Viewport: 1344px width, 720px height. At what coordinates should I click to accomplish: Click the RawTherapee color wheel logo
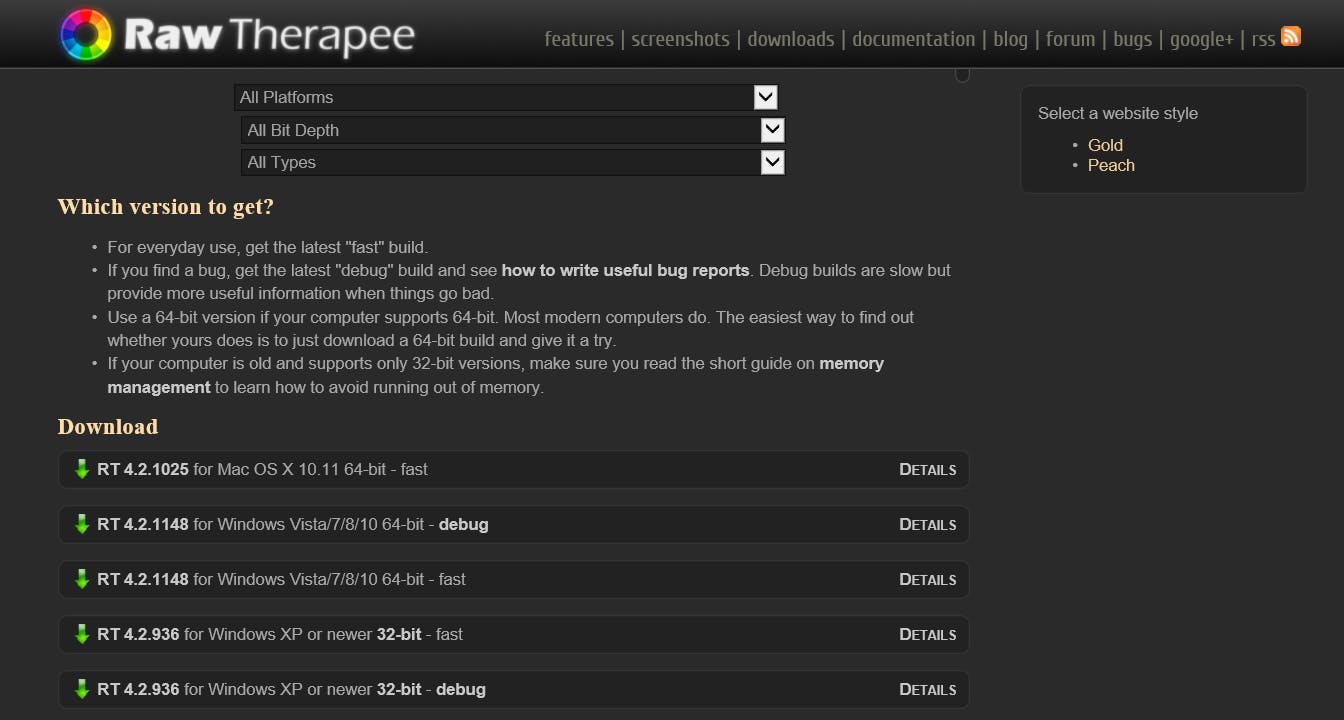click(x=85, y=33)
